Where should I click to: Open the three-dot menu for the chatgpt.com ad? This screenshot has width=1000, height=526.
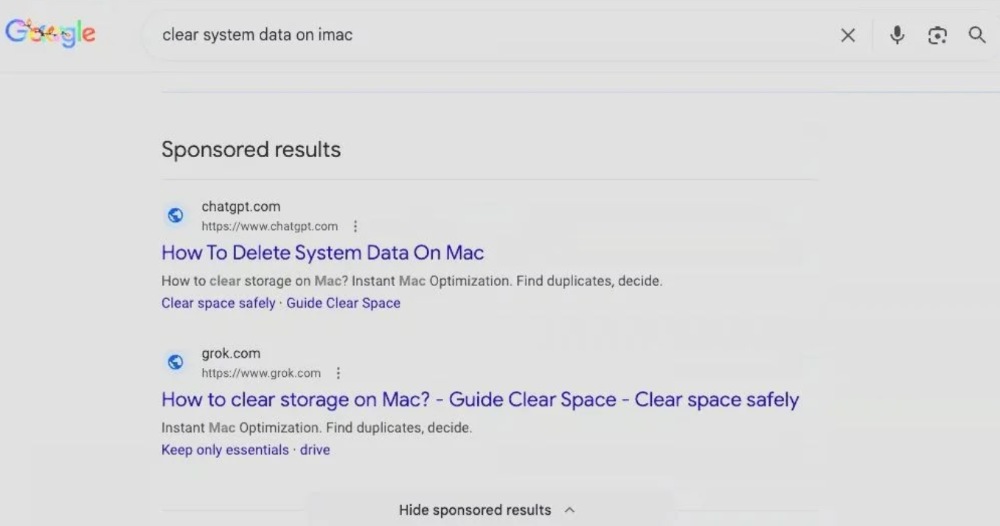click(355, 227)
